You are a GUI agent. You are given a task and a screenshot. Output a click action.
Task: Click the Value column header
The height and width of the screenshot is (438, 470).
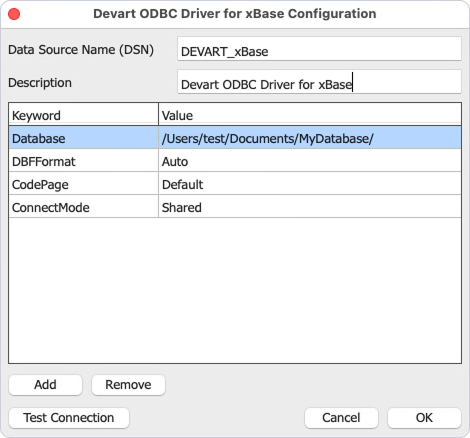click(310, 115)
